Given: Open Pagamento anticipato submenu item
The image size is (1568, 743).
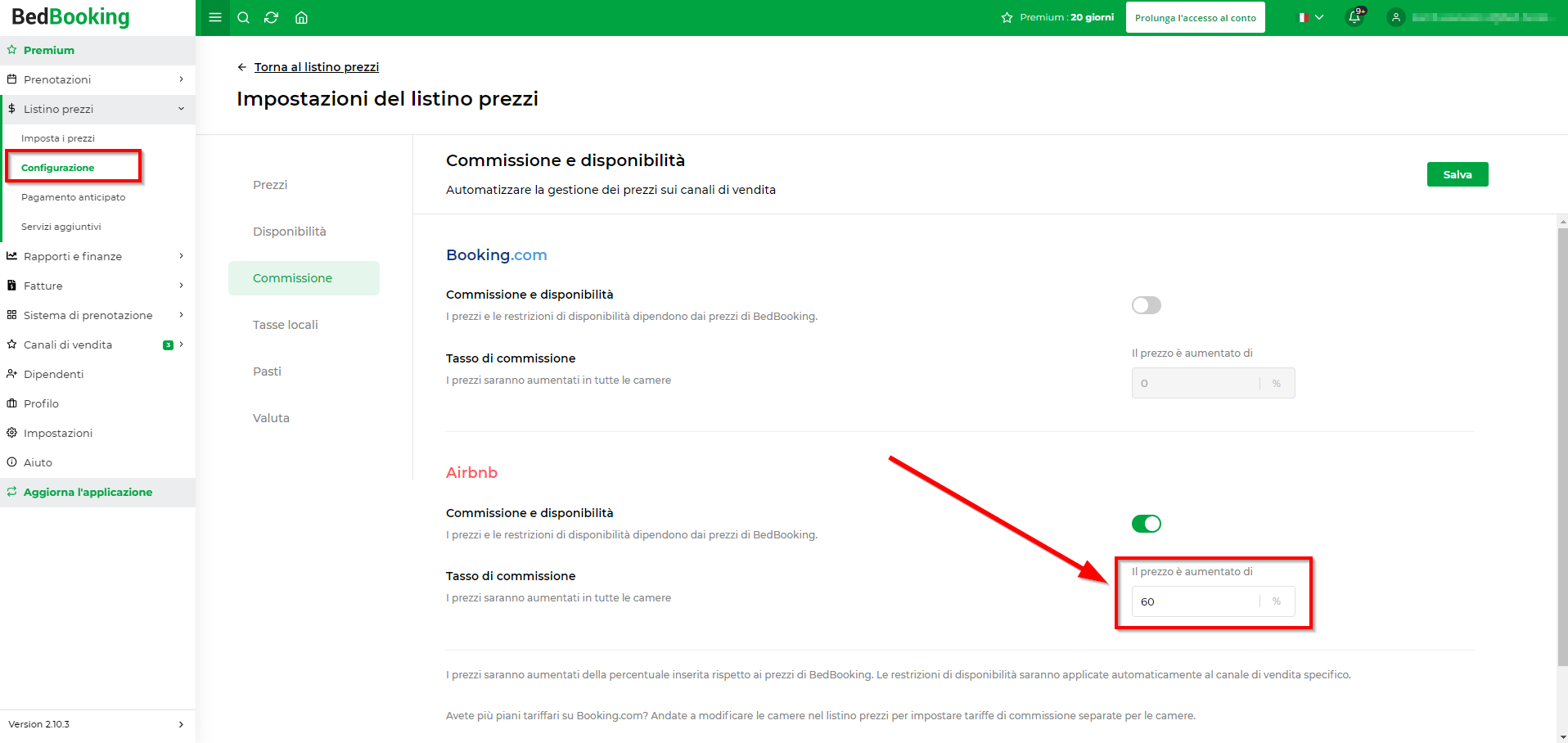Looking at the screenshot, I should (74, 197).
